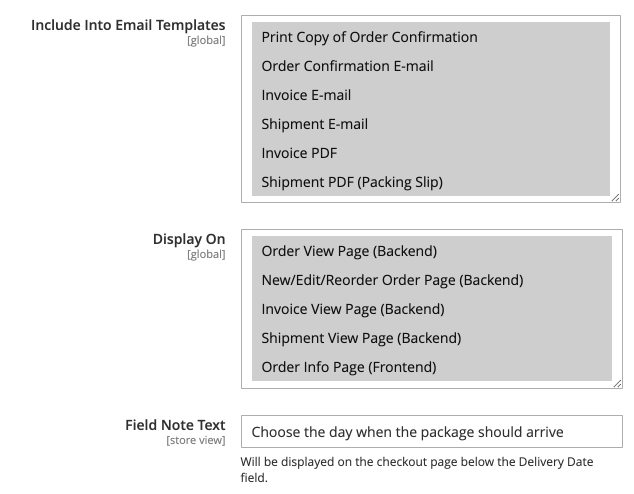Click the [store view] scope label
Screen dimensions: 634x494
pos(196,440)
